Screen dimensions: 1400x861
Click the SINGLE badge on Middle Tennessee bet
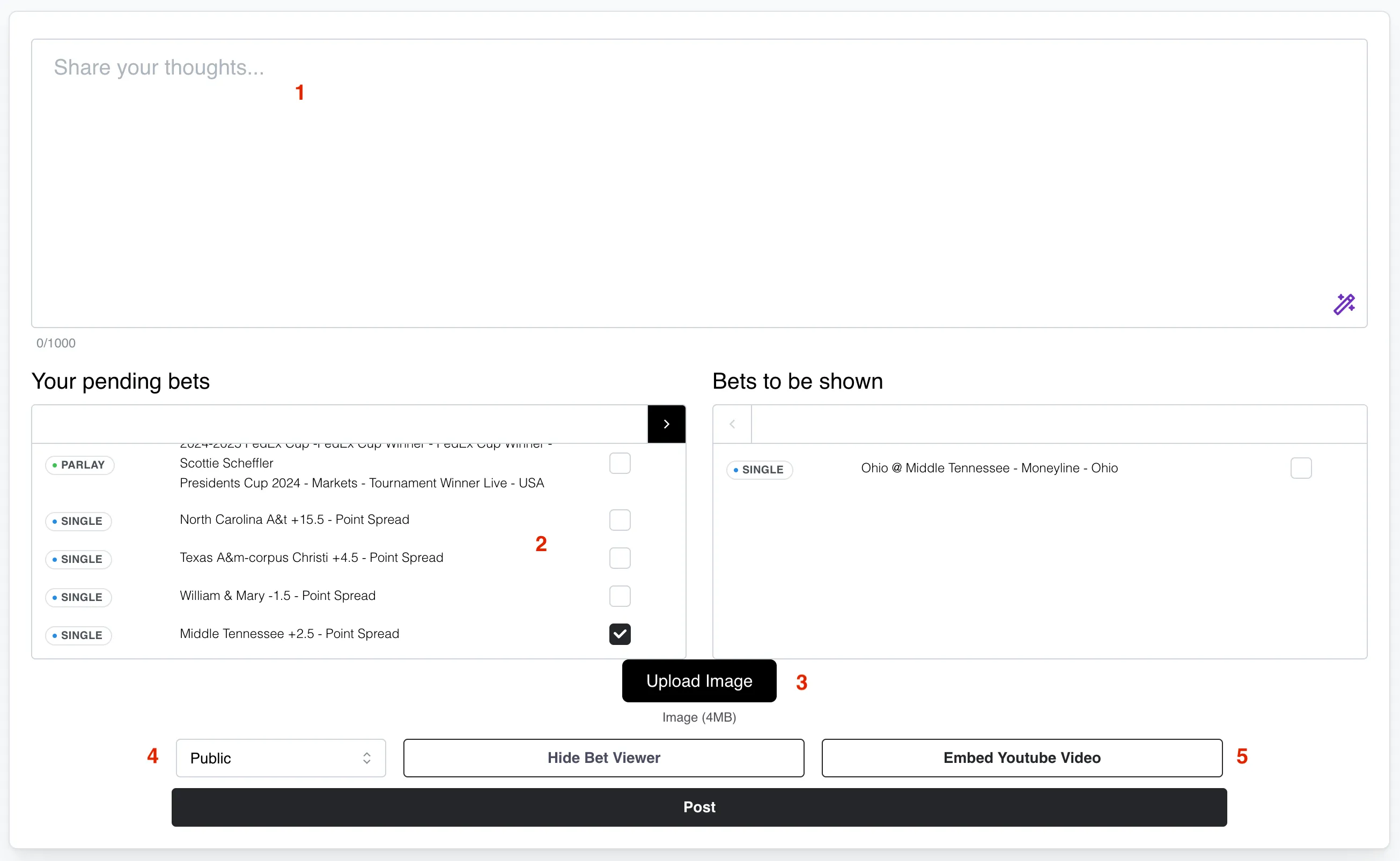78,635
